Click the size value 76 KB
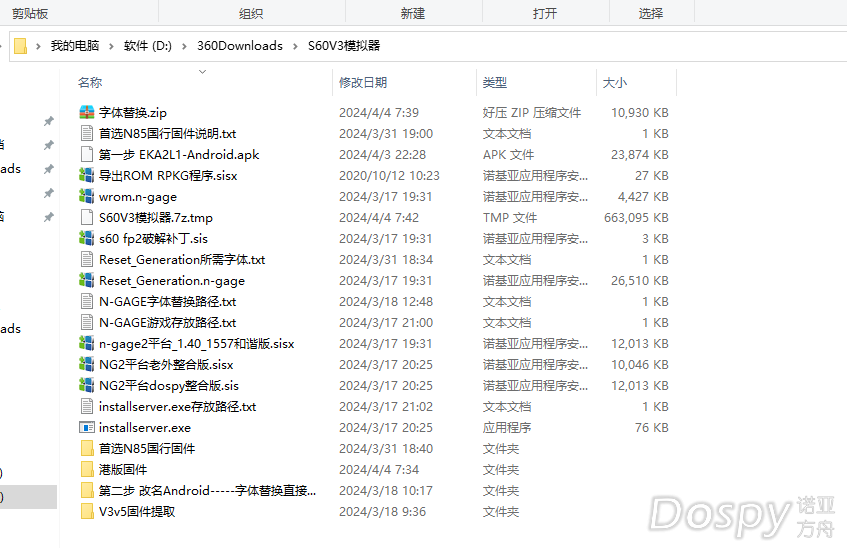This screenshot has height=548, width=847. point(651,427)
